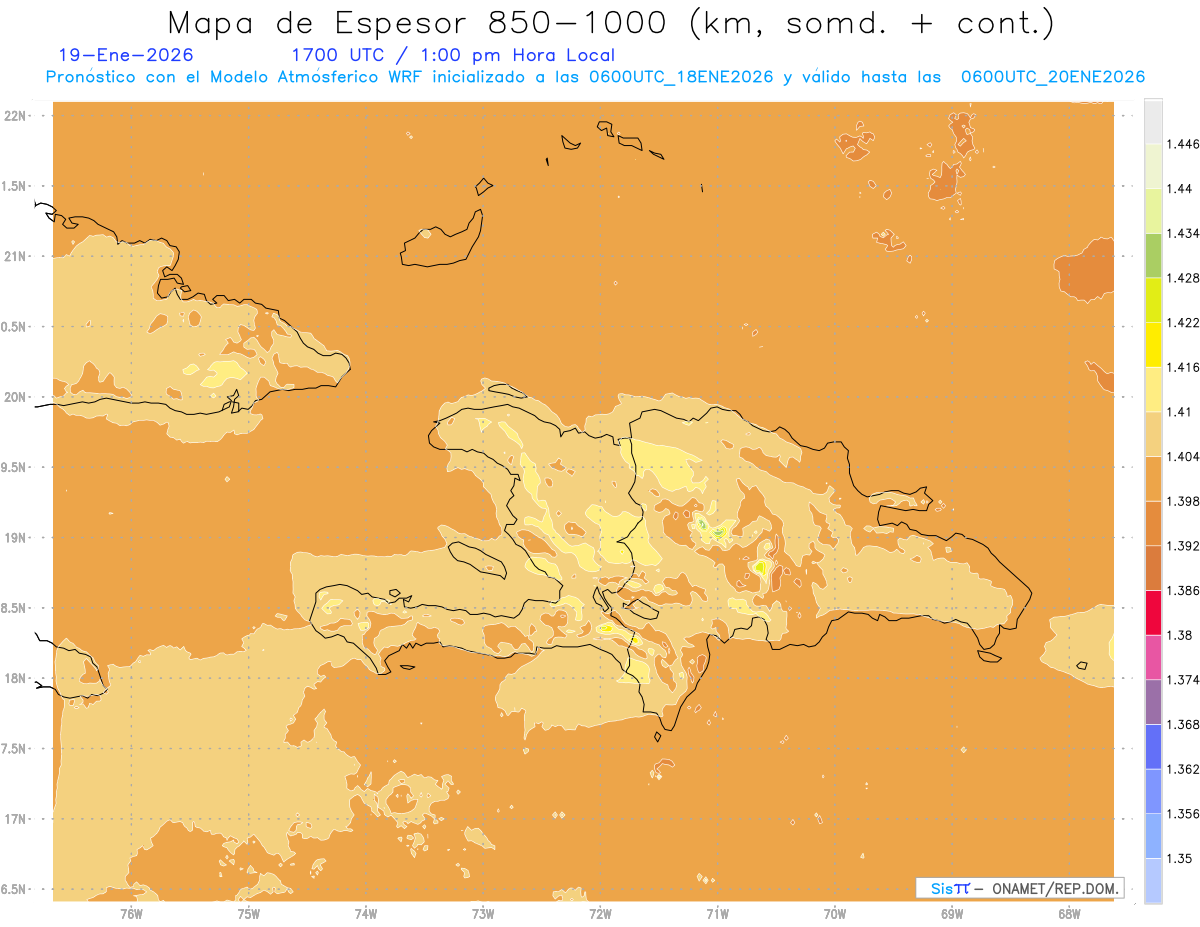Click the "22N" latitude label
Viewport: 1200px width, 927px height.
pyautogui.click(x=15, y=116)
